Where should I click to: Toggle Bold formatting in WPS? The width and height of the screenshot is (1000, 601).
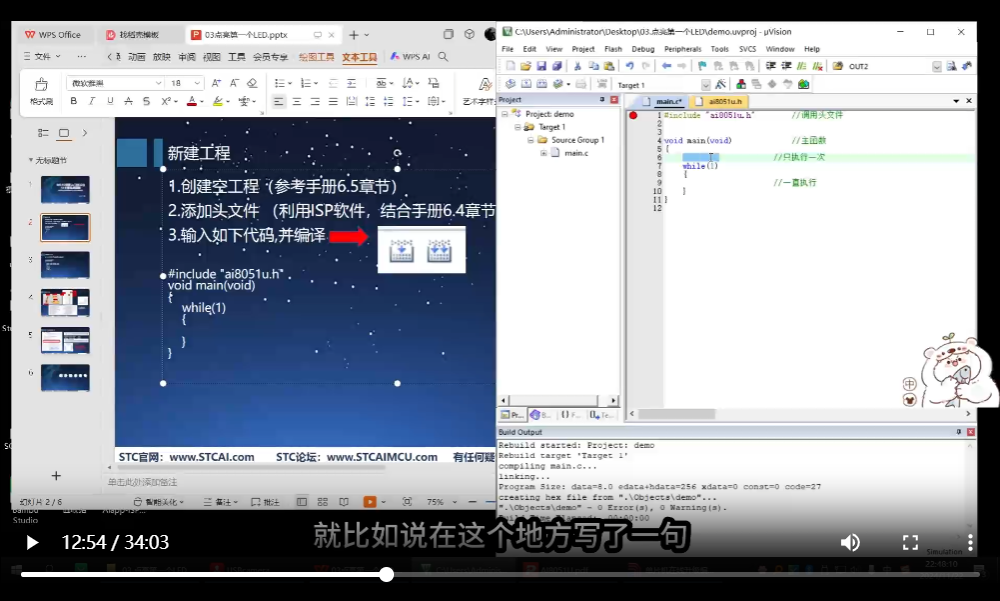click(x=74, y=101)
